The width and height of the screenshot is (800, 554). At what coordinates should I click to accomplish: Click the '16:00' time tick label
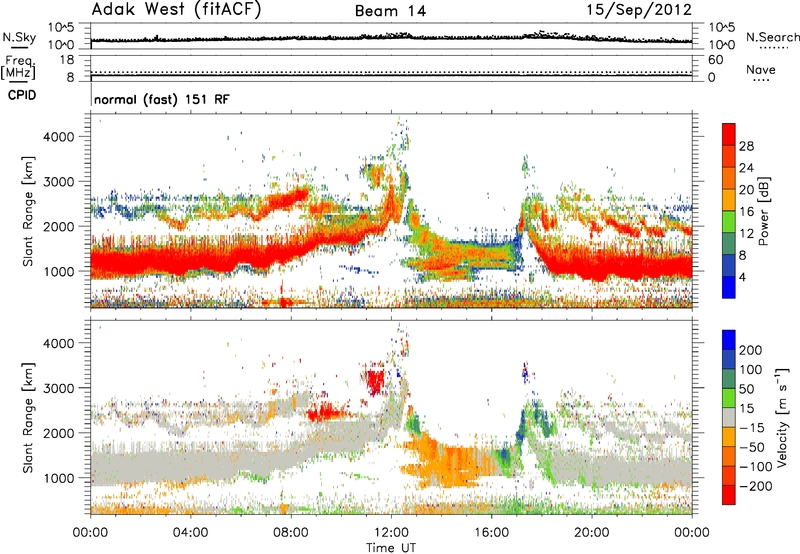pyautogui.click(x=491, y=533)
